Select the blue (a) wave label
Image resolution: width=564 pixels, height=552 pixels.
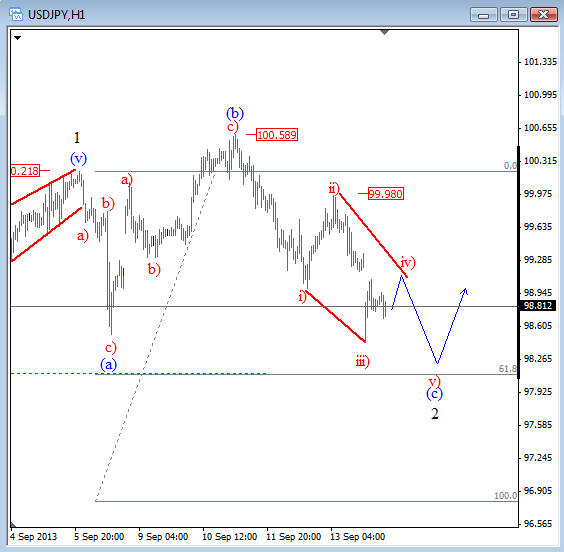pyautogui.click(x=109, y=365)
